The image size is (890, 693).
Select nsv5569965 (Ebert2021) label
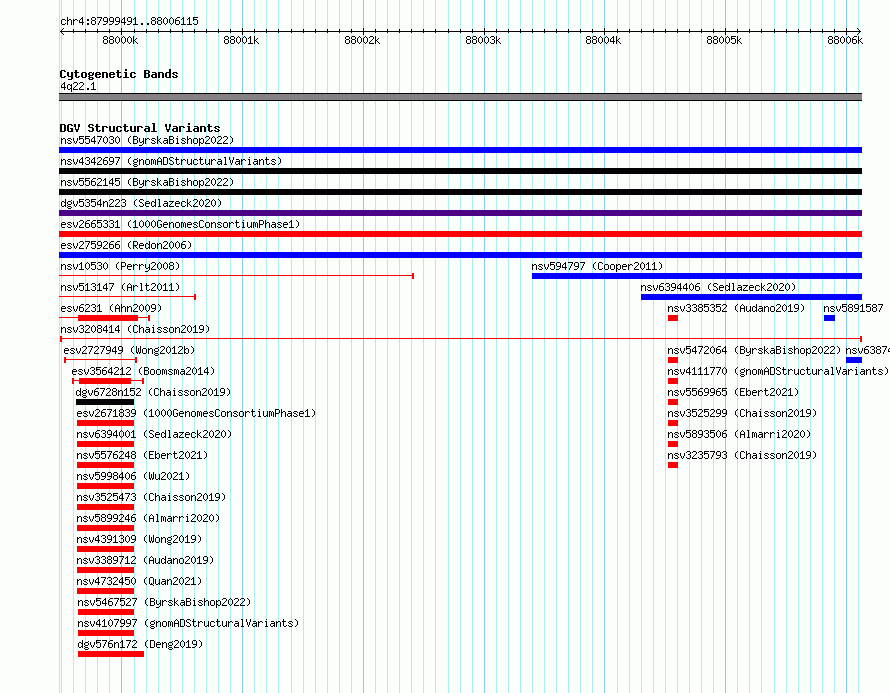pos(733,392)
